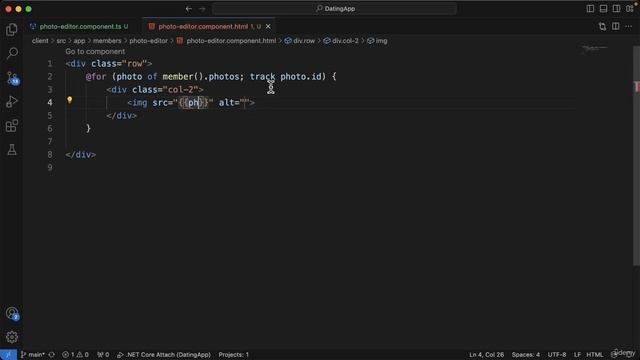Open Problems via errors and warnings count

(76, 355)
